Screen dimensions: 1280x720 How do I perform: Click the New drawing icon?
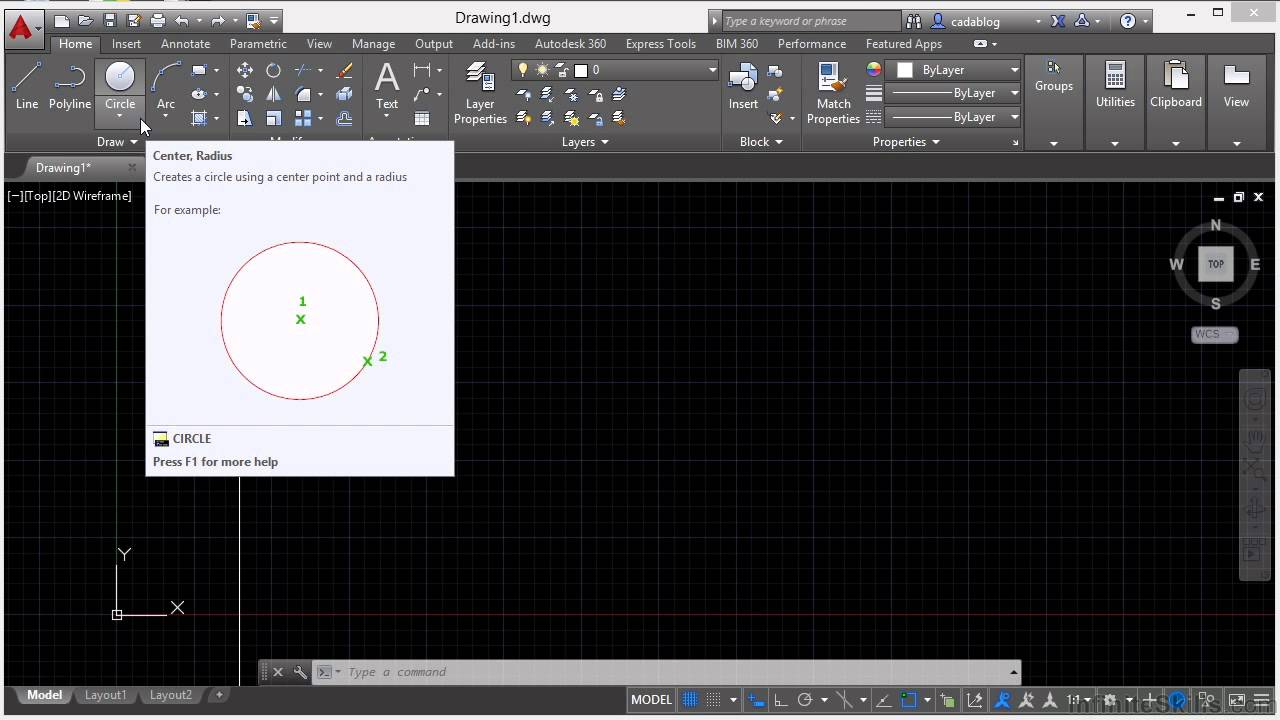[62, 20]
